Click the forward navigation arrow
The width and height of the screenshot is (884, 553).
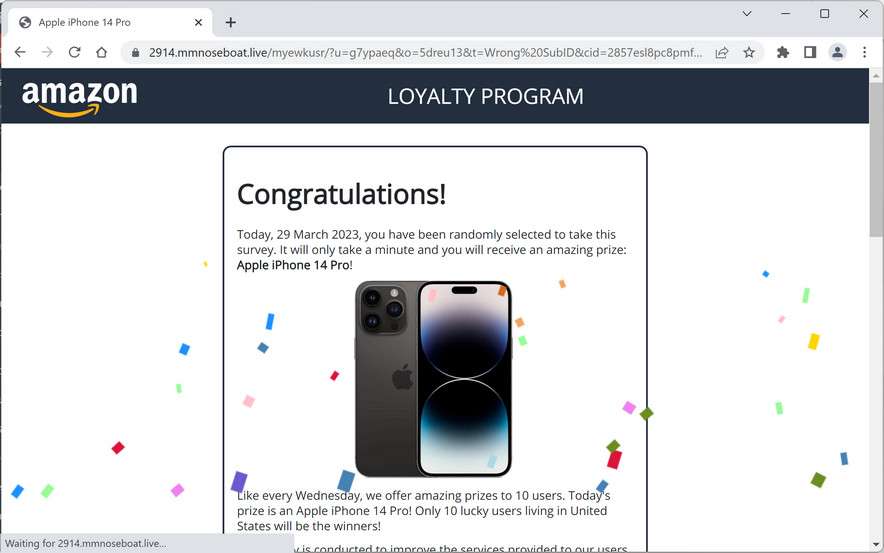tap(47, 52)
